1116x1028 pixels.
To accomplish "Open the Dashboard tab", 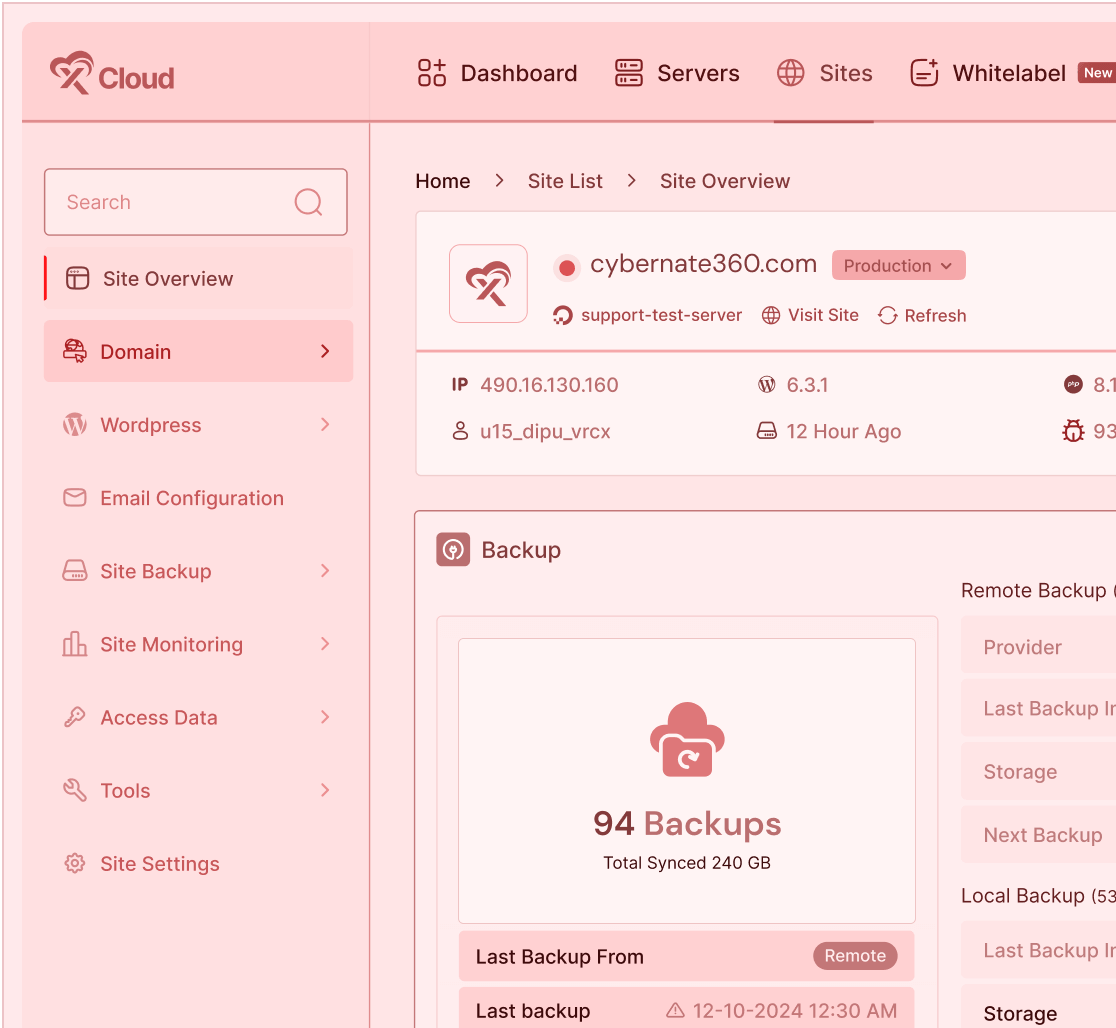I will tap(497, 74).
